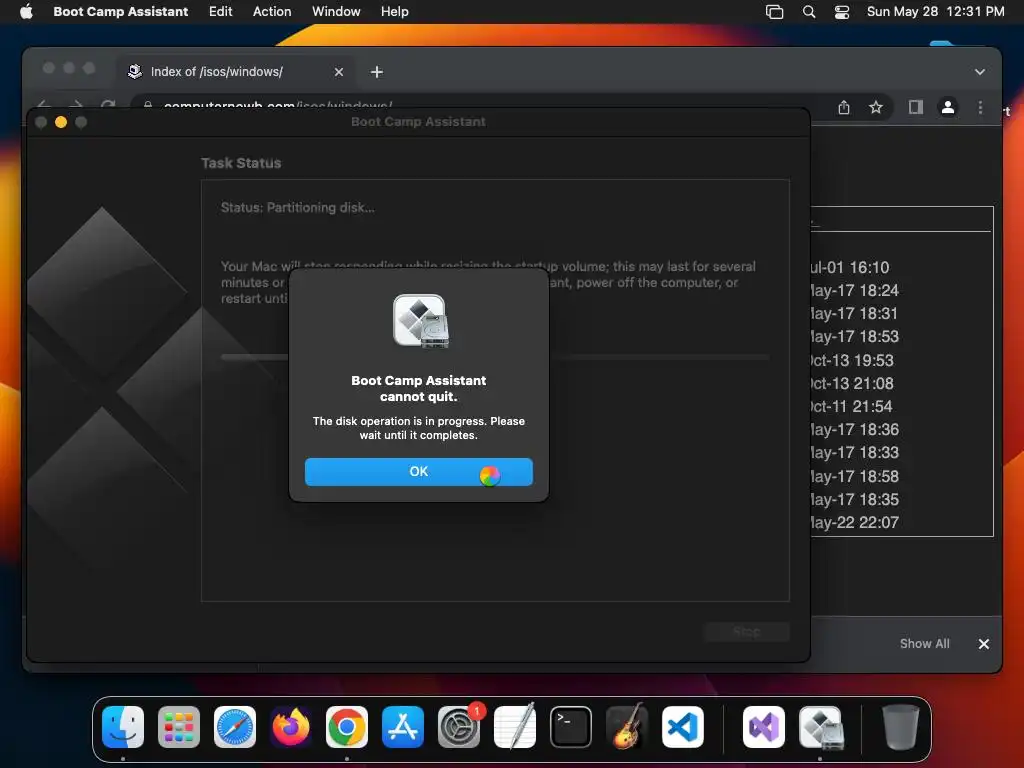Click the Boot Camp icon in the dialog
Viewport: 1024px width, 768px height.
[421, 321]
